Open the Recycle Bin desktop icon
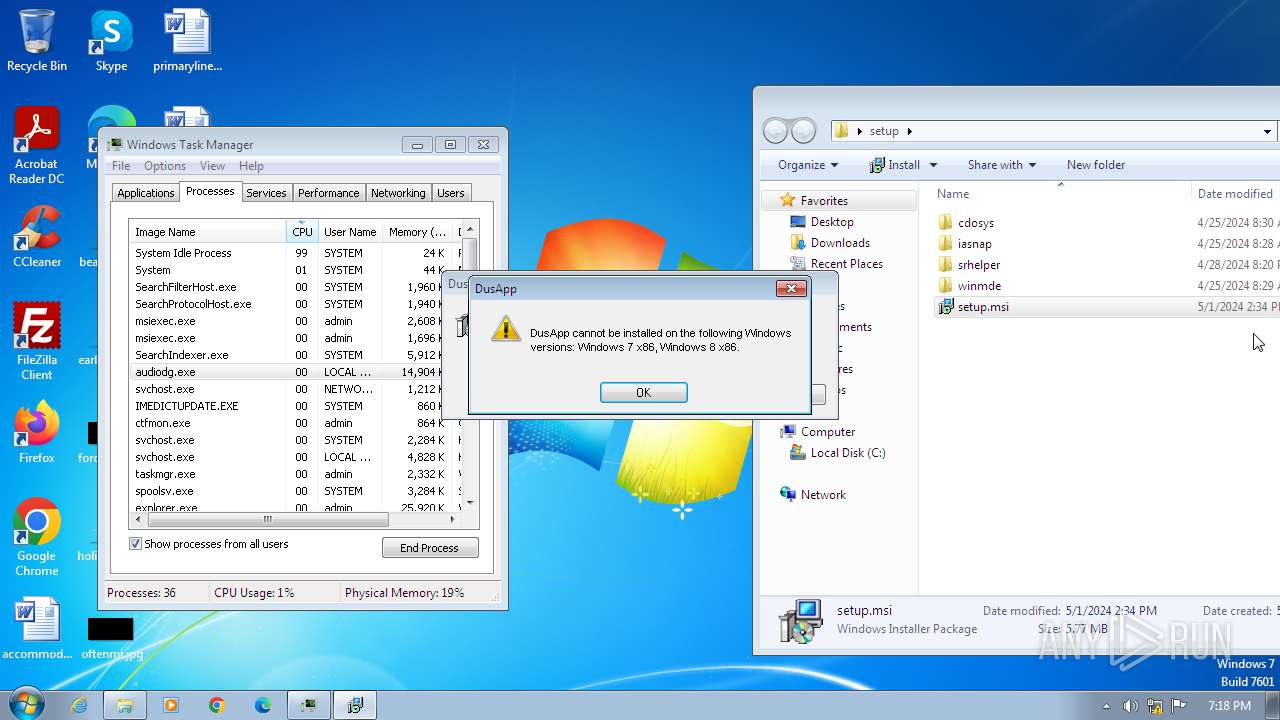Viewport: 1280px width, 720px height. point(37,41)
